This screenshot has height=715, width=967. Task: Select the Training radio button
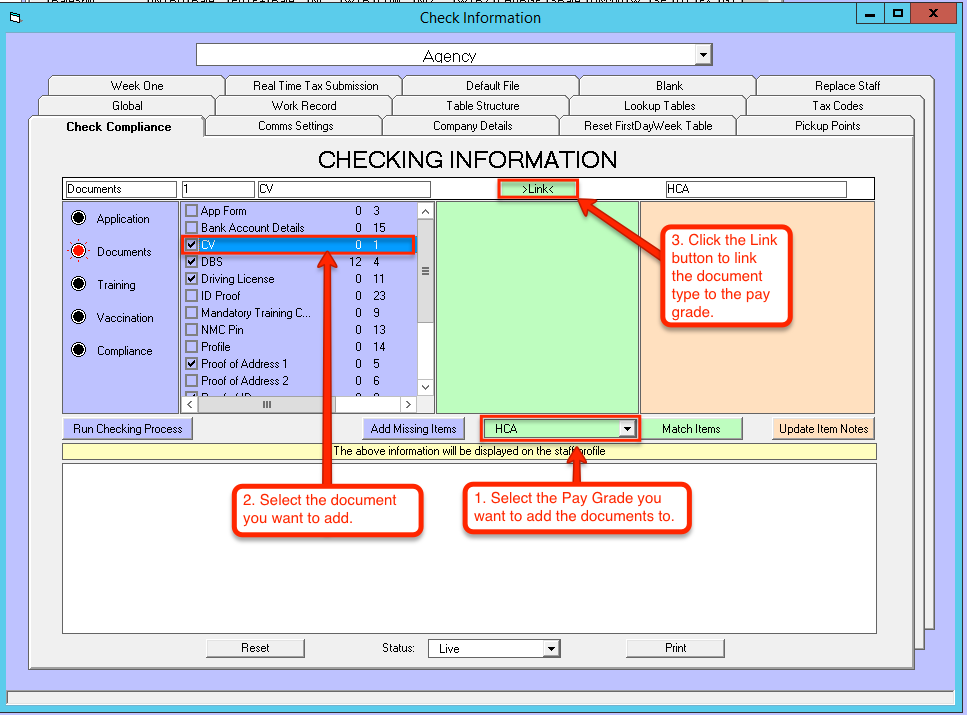click(x=78, y=285)
